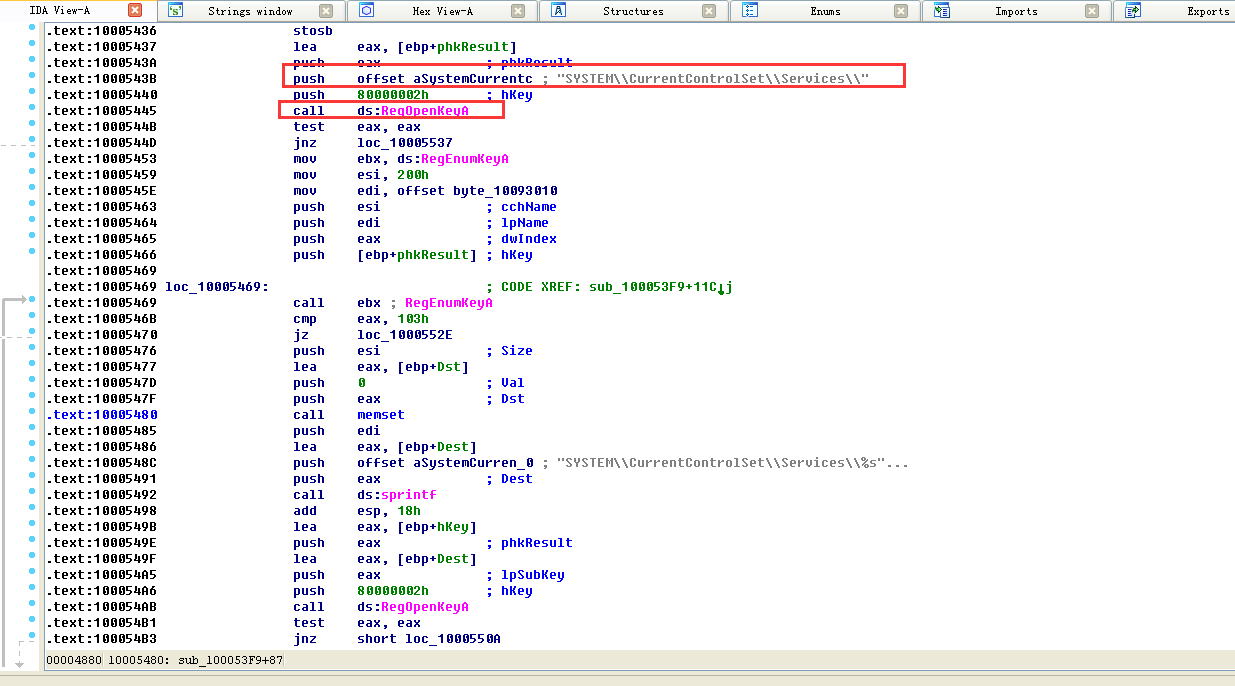This screenshot has height=686, width=1235.
Task: Open the Strings window tab
Action: coord(250,11)
